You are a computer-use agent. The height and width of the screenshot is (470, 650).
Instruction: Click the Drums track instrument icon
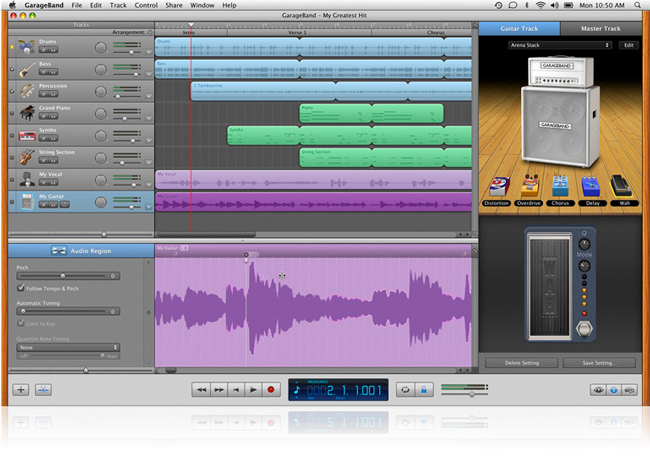pos(27,47)
